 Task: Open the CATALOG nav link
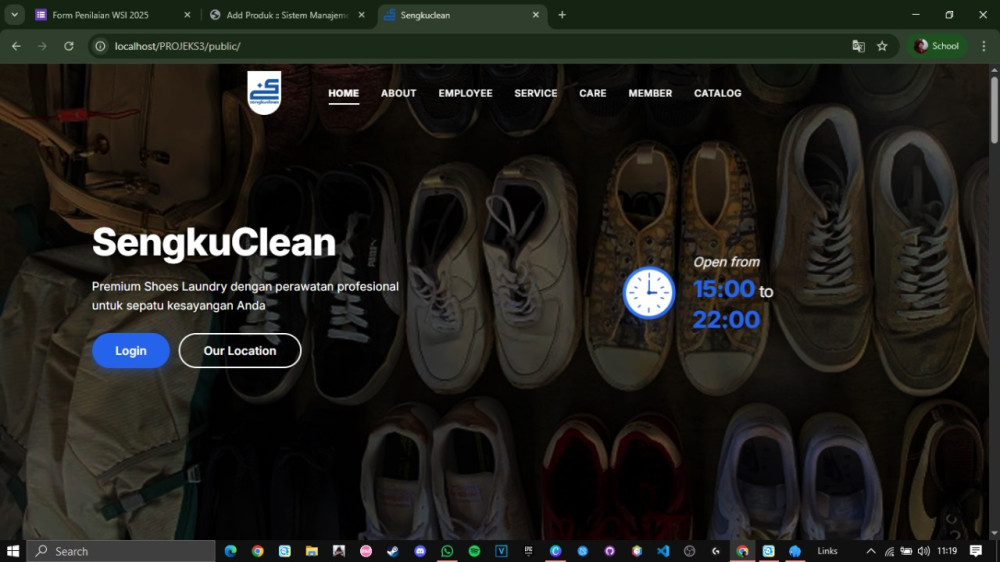click(x=717, y=93)
